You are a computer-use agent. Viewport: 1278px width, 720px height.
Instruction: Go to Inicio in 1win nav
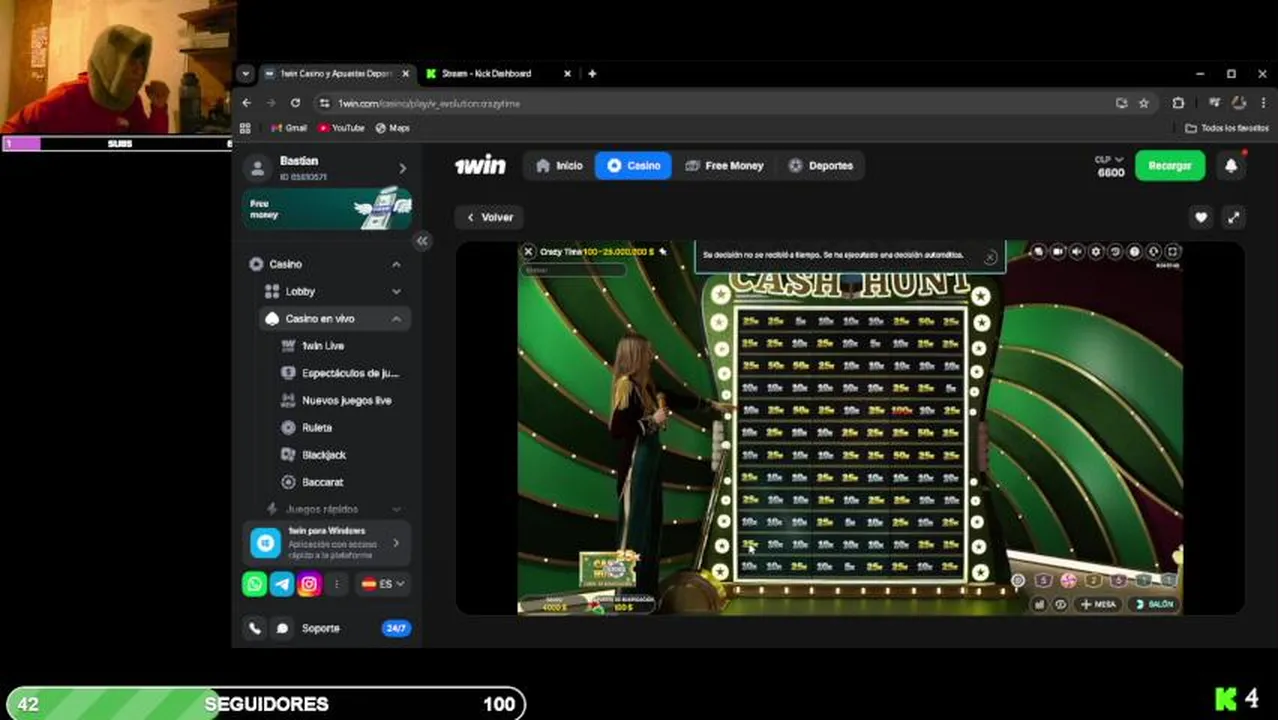[x=559, y=166]
